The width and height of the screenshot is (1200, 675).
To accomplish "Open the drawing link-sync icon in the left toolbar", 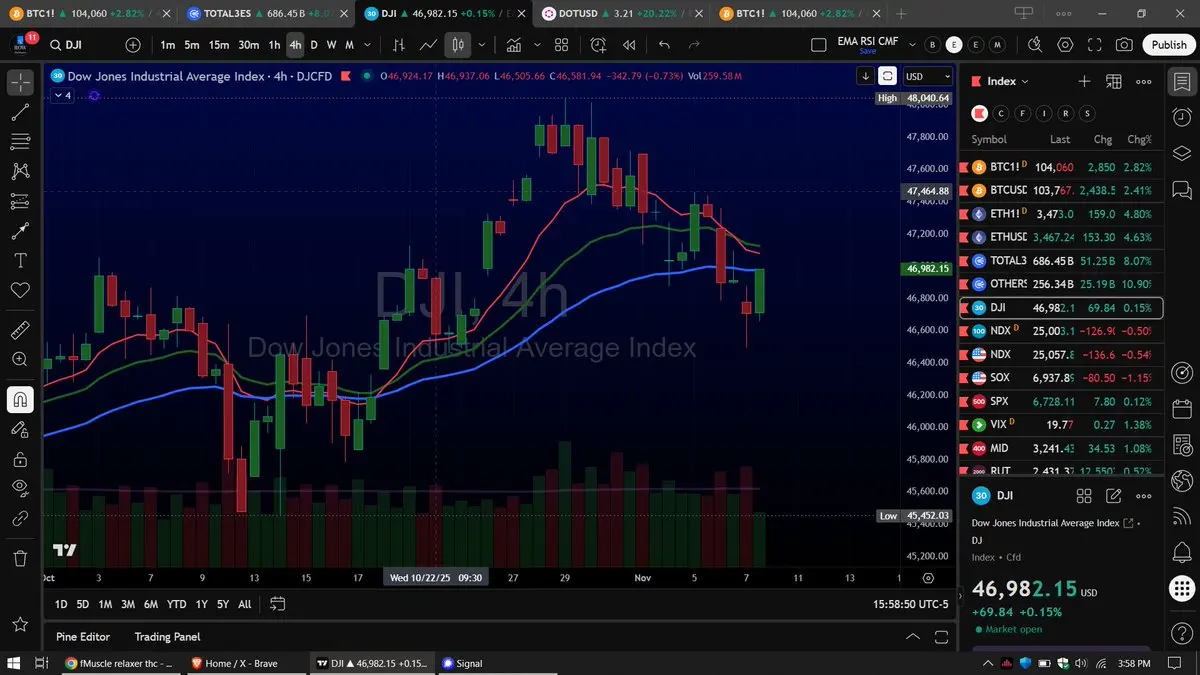I will click(20, 518).
